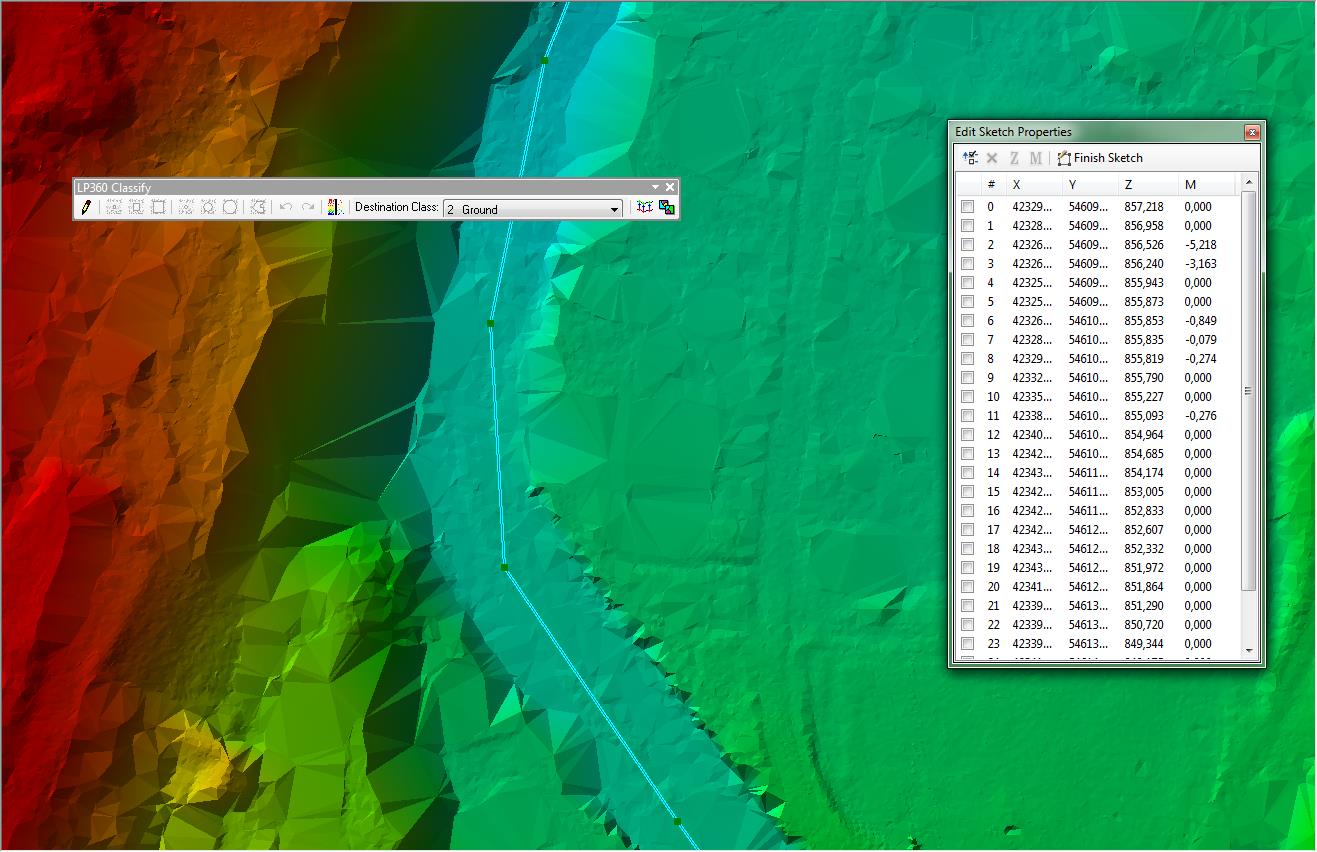1317x852 pixels.
Task: Click the overlapping squares icon at toolbar's right end
Action: [x=666, y=207]
